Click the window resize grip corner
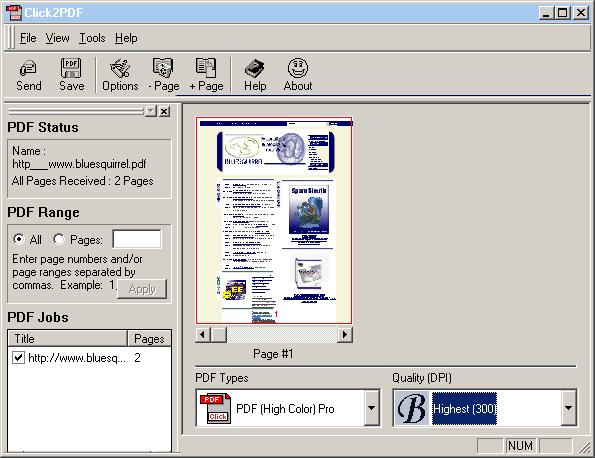This screenshot has width=595, height=458. point(584,447)
